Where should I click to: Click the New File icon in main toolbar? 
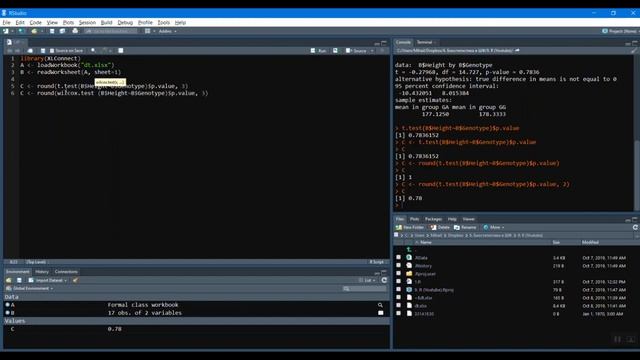(6, 31)
